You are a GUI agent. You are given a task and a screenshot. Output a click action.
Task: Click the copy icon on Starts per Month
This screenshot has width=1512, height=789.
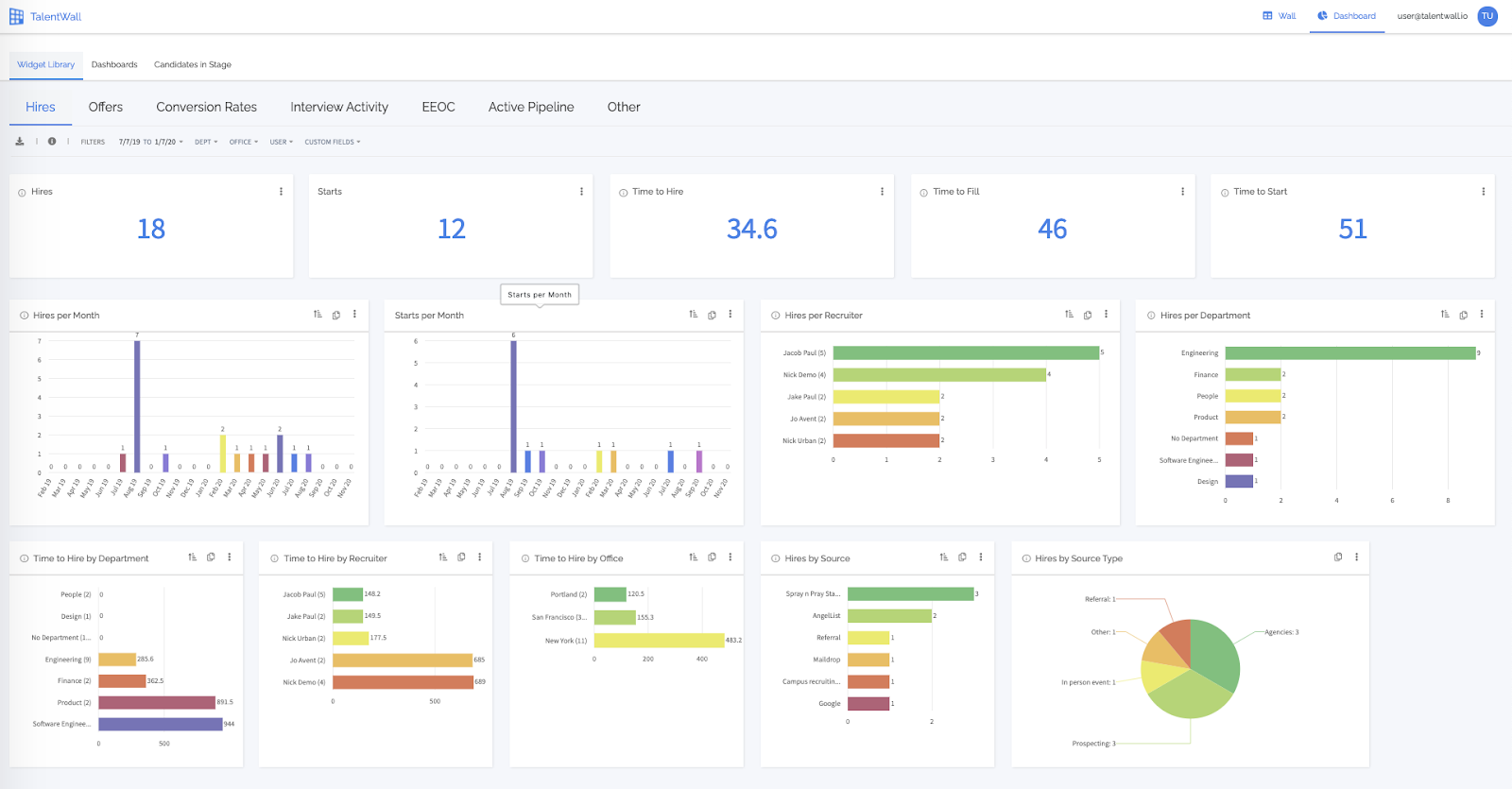[x=712, y=316]
